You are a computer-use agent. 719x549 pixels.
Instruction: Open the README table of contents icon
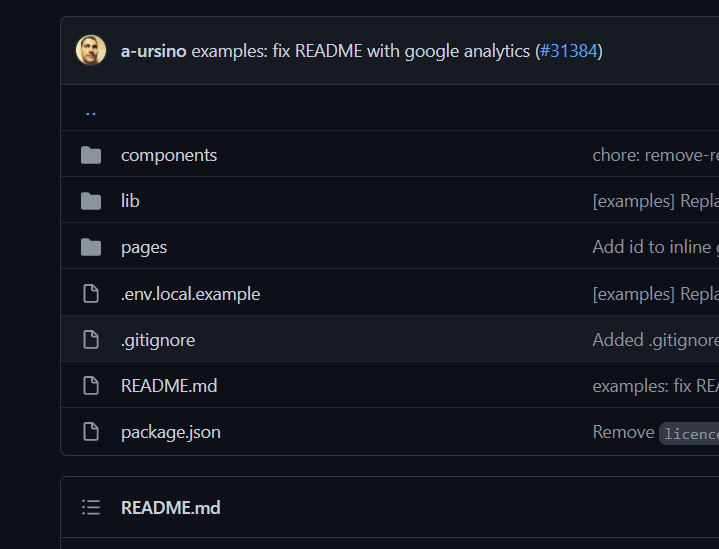point(91,508)
